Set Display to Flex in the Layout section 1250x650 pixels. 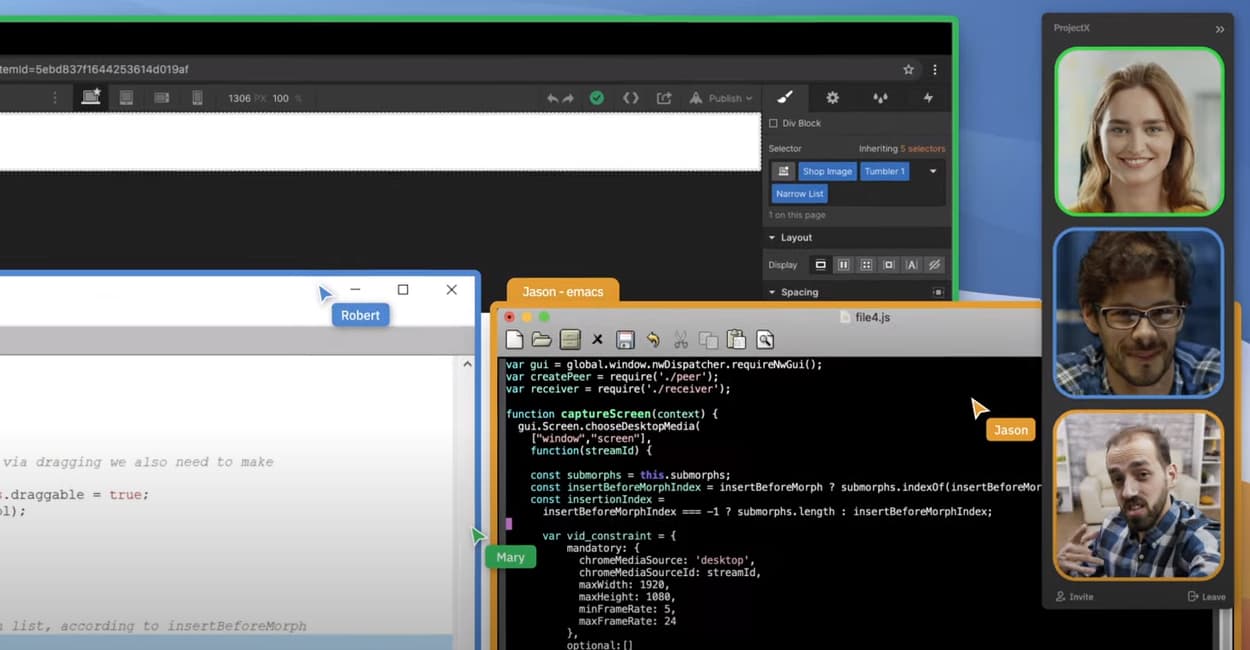pyautogui.click(x=843, y=264)
